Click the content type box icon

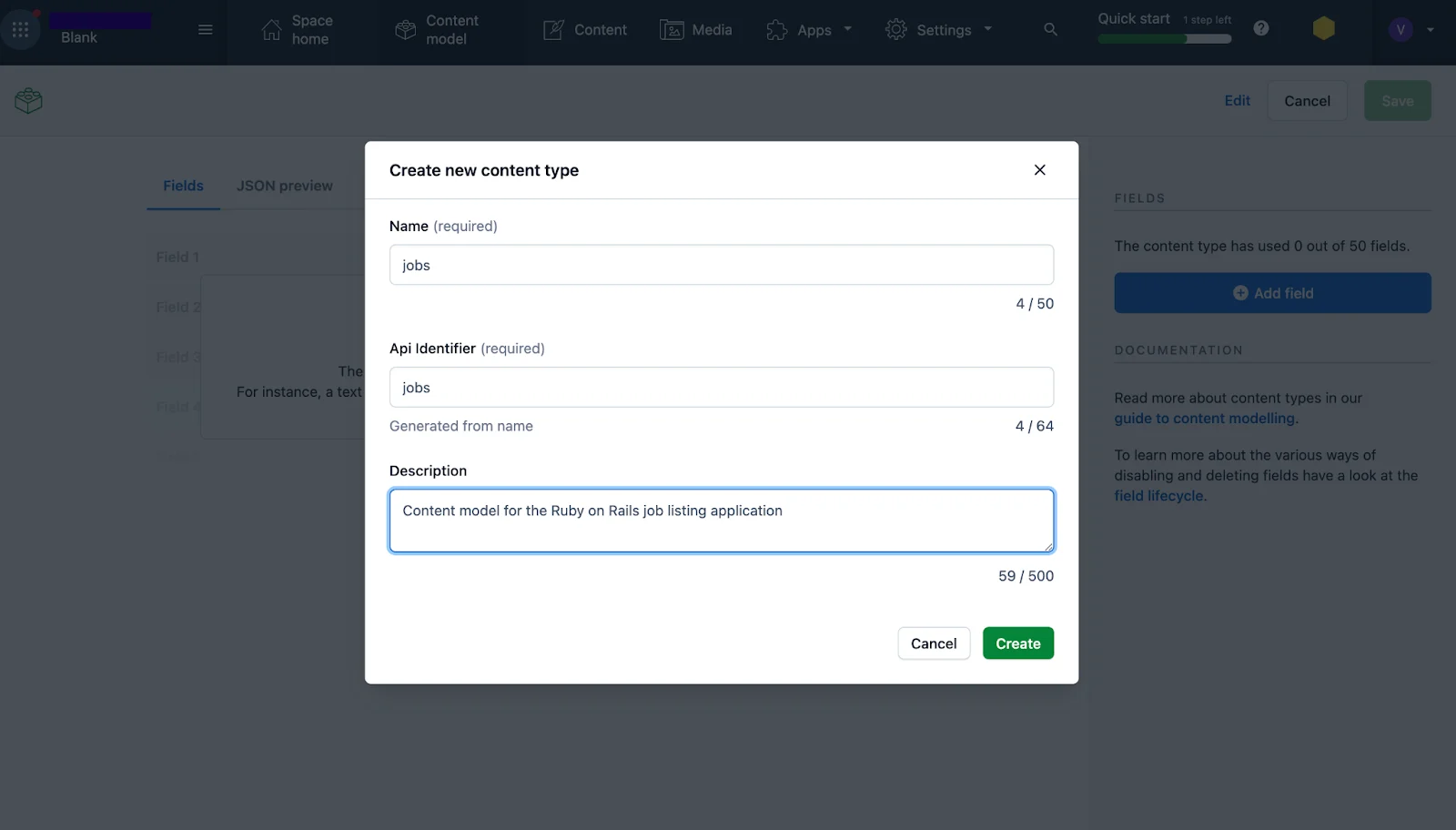pos(28,100)
